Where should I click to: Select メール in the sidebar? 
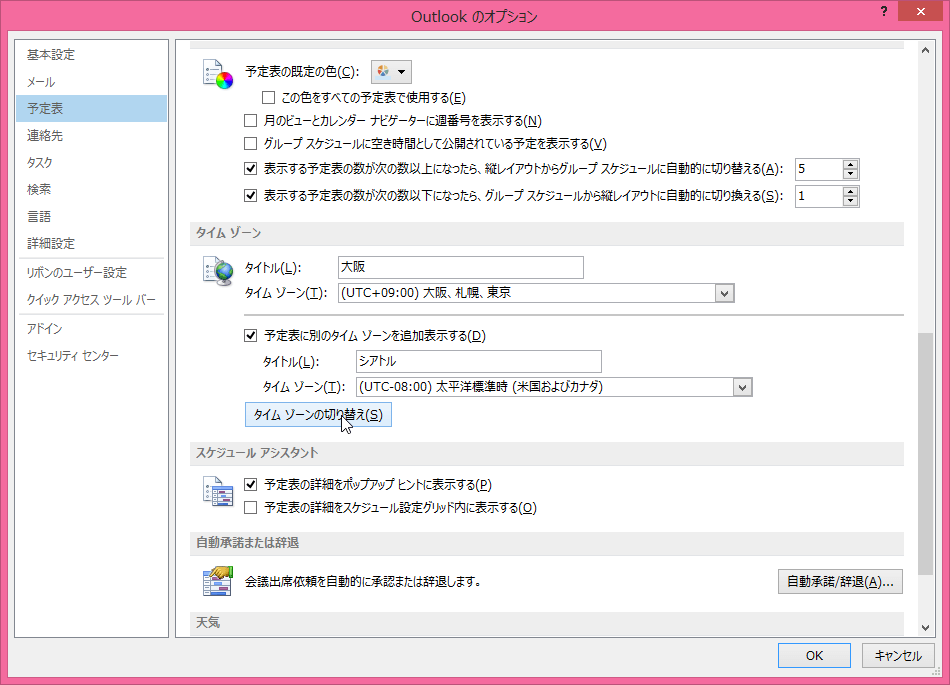[x=91, y=82]
